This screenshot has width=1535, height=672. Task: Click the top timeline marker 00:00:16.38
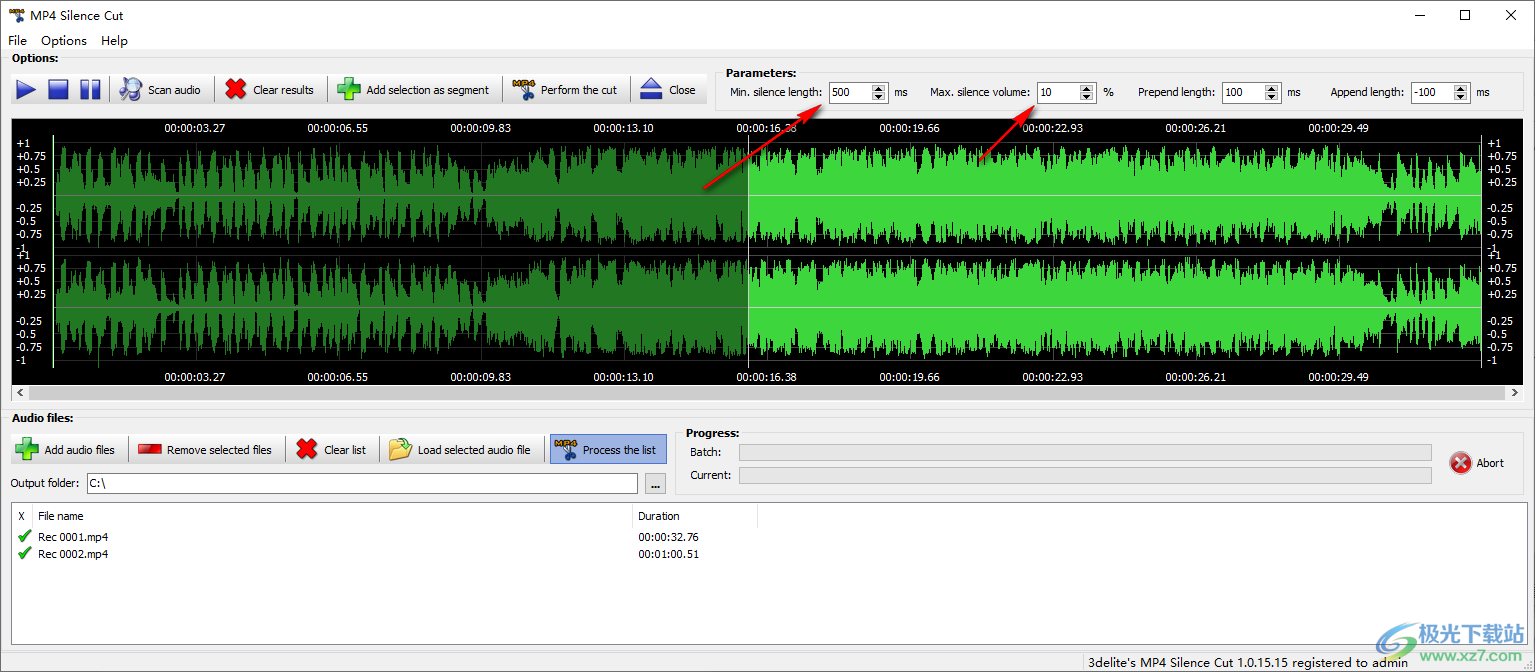tap(767, 128)
